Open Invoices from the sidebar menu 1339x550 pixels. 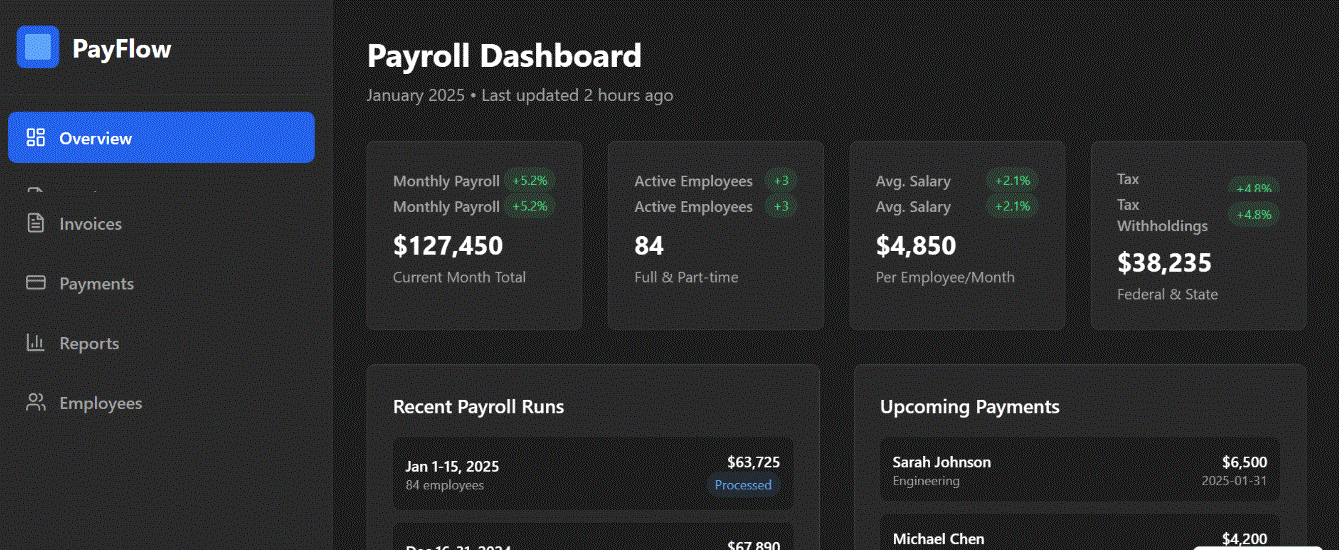pyautogui.click(x=90, y=224)
